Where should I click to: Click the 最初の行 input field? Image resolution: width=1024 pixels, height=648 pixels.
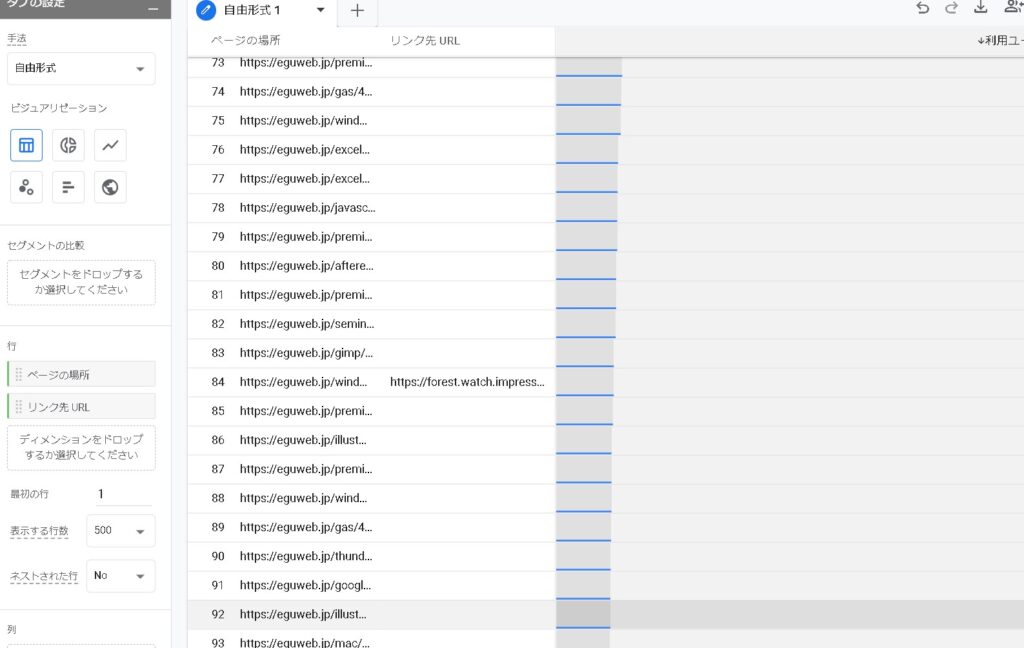click(123, 494)
